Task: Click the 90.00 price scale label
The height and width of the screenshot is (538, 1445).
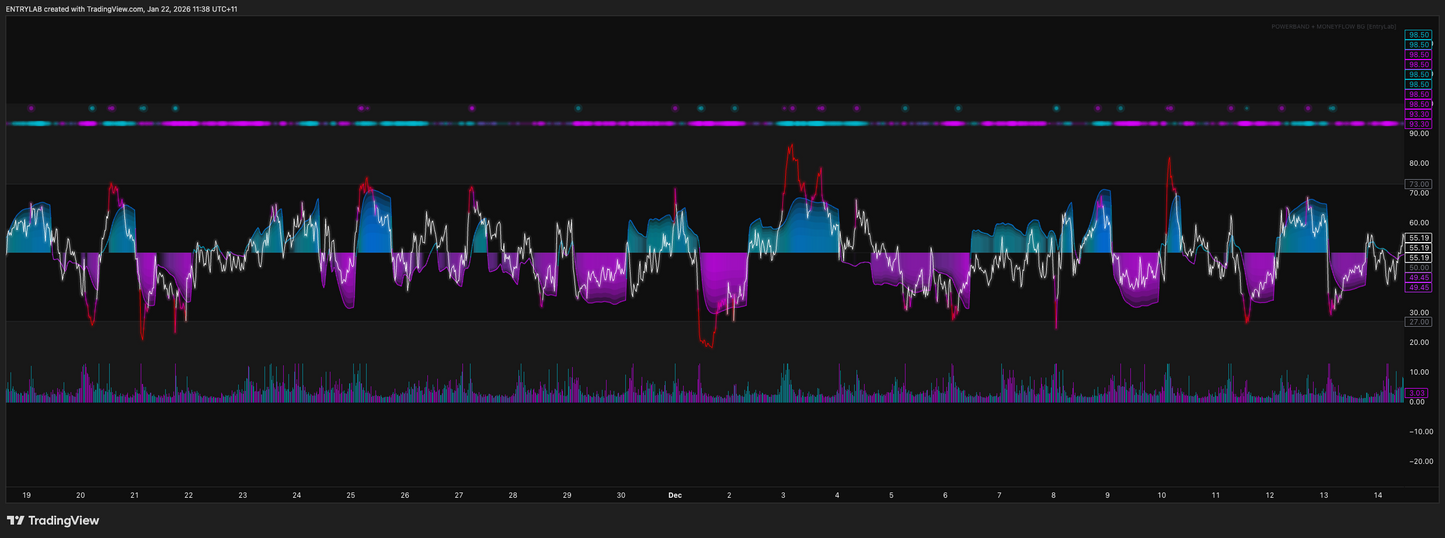Action: pyautogui.click(x=1418, y=133)
